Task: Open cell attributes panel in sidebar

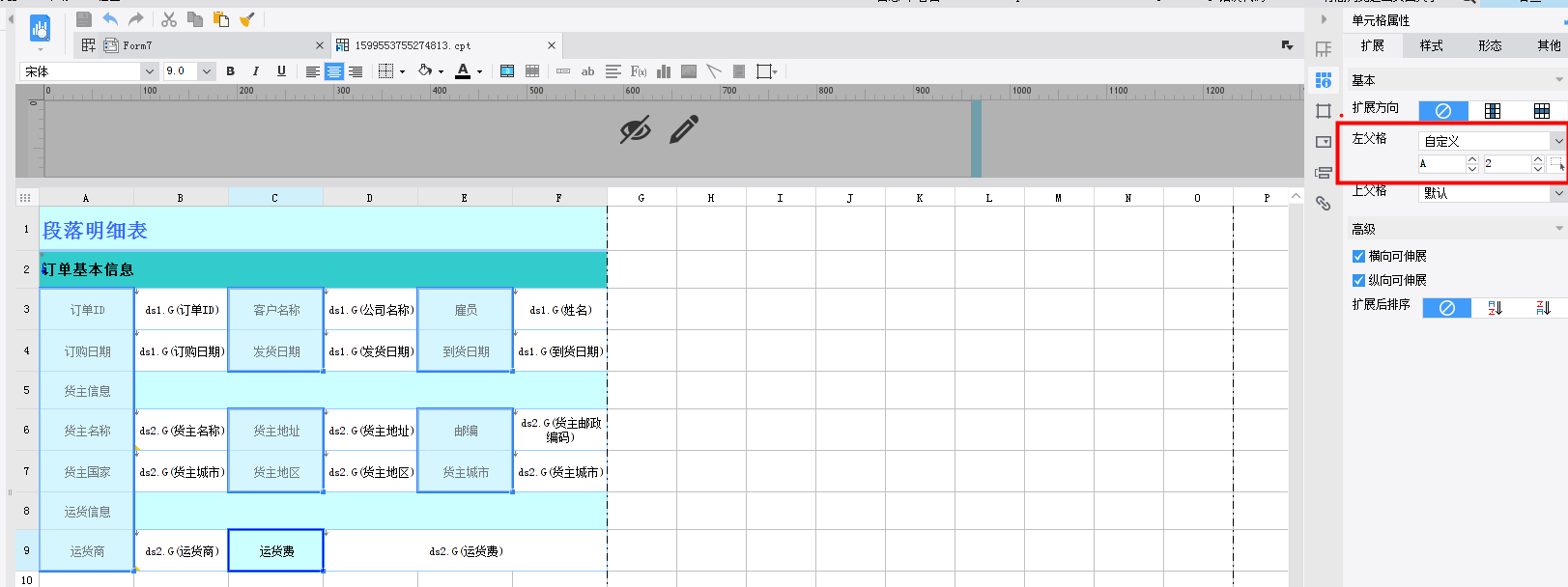Action: point(1324,80)
